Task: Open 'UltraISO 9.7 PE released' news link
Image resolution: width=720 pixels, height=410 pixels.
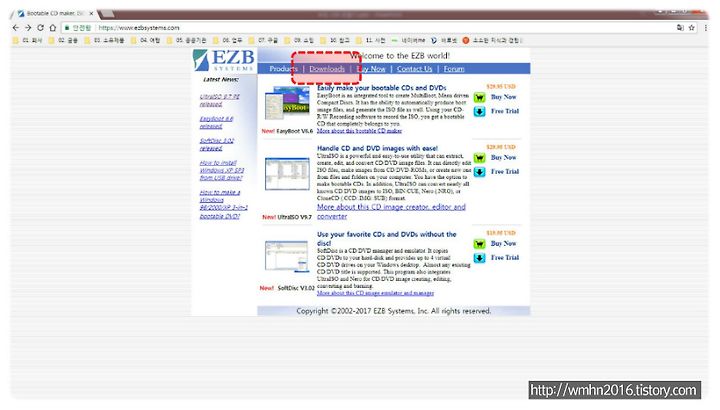Action: tap(219, 101)
